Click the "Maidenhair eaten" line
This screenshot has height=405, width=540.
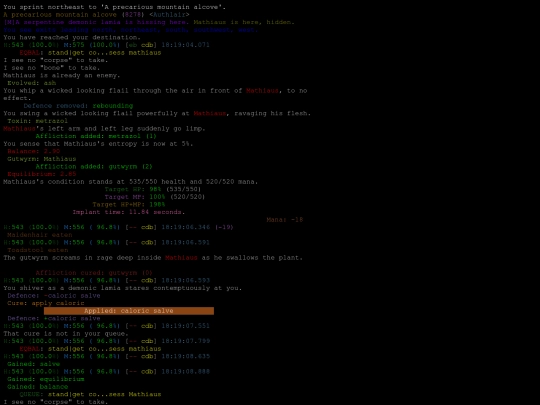[x=40, y=235]
